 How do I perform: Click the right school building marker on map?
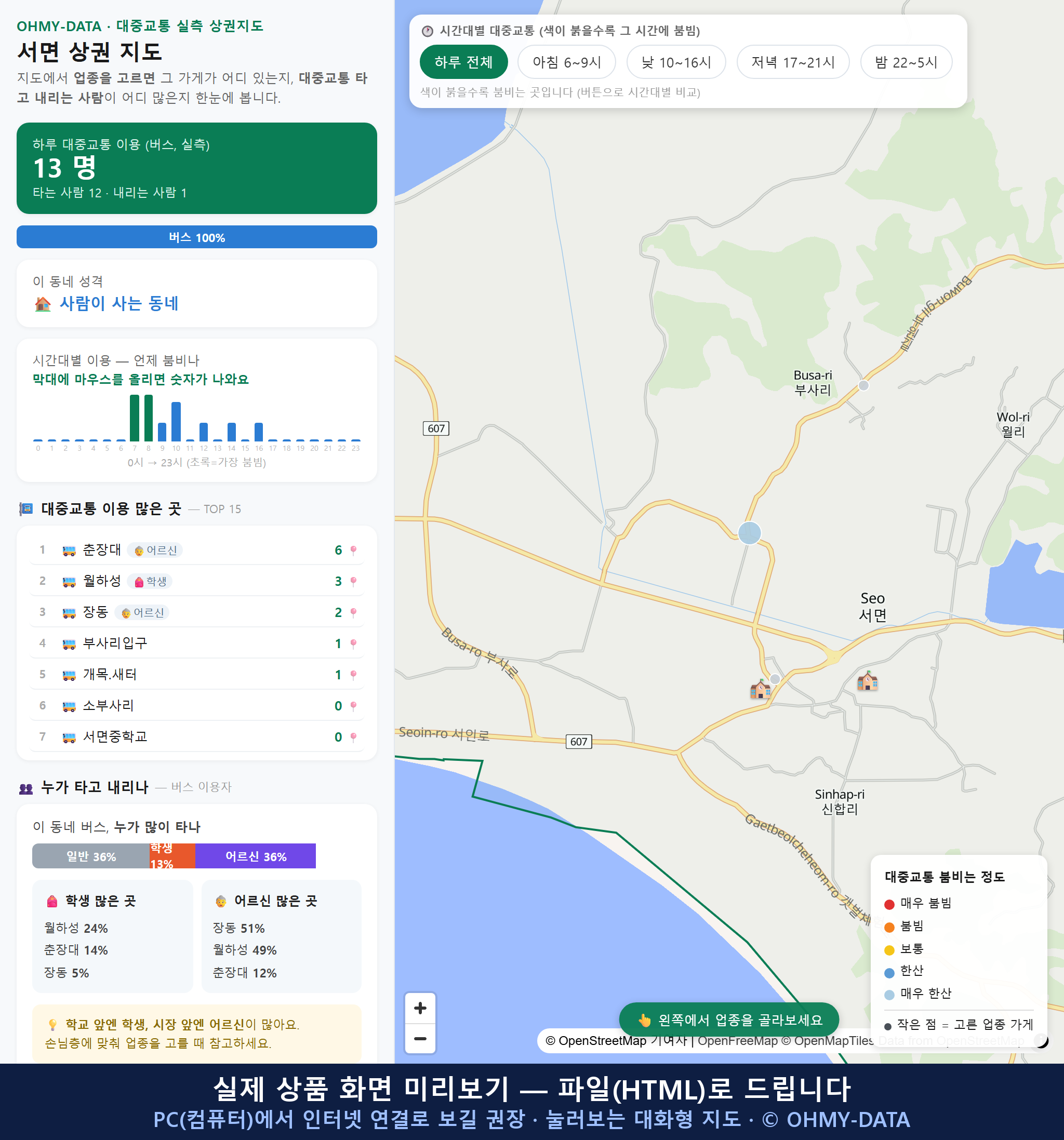click(x=867, y=680)
